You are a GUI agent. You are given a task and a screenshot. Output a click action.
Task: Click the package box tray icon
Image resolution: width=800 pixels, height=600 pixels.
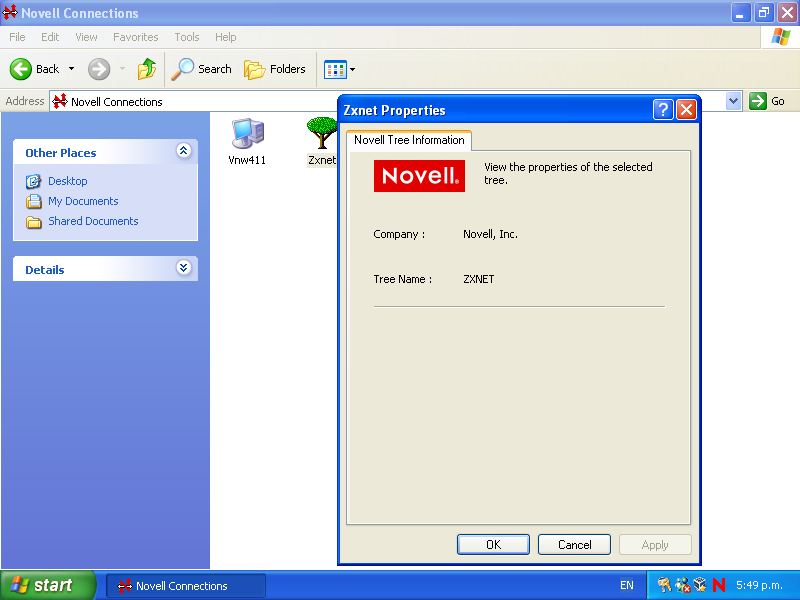click(701, 585)
